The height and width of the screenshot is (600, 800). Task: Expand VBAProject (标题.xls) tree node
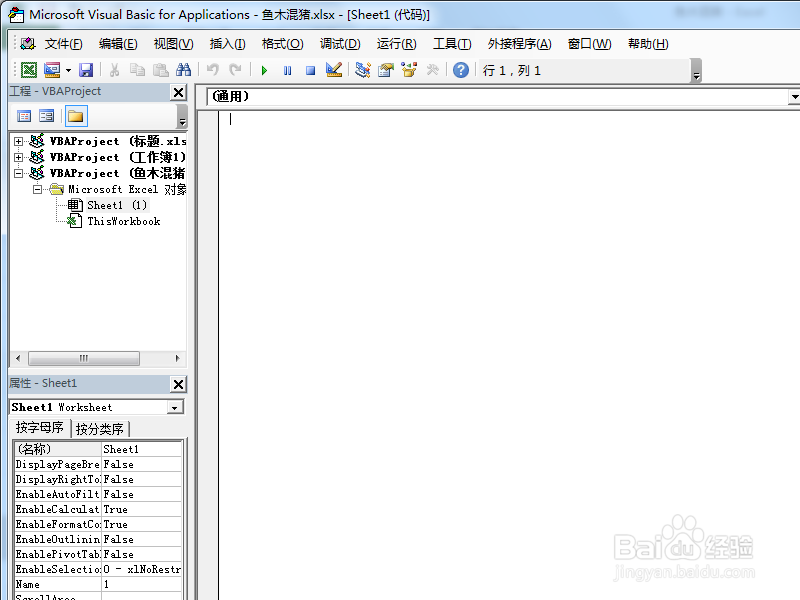tap(18, 141)
